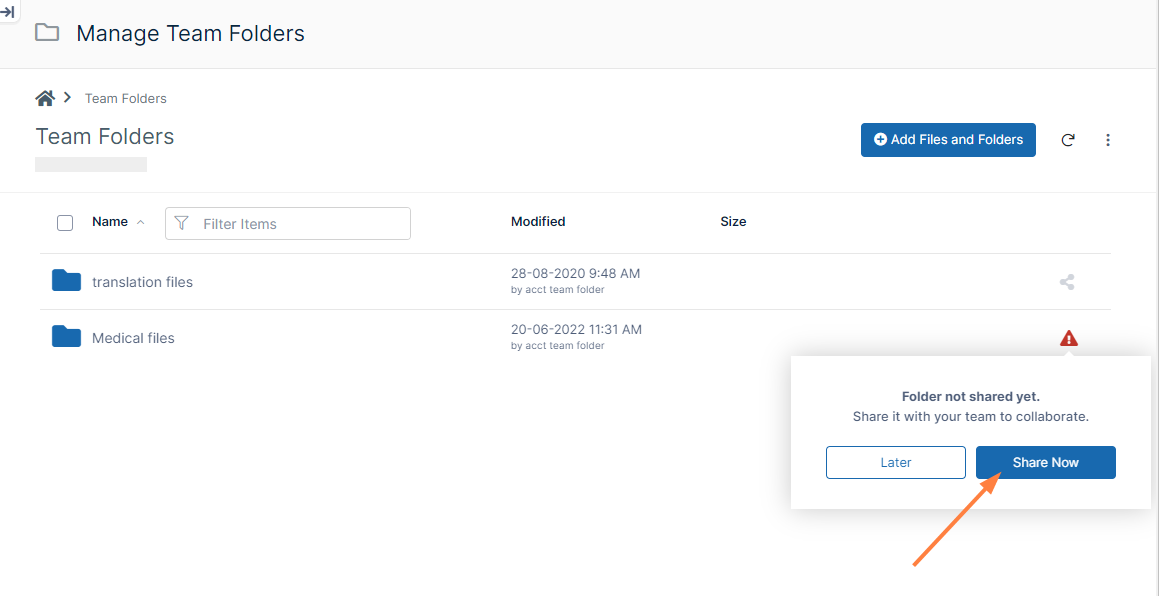Click the Manage Team Folders folder icon
This screenshot has width=1159, height=596.
47,33
